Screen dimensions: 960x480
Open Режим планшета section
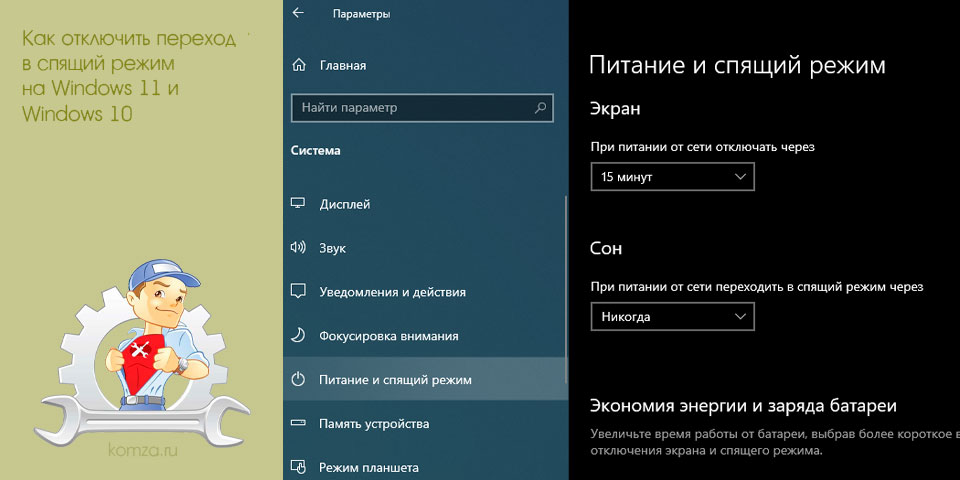(x=369, y=468)
